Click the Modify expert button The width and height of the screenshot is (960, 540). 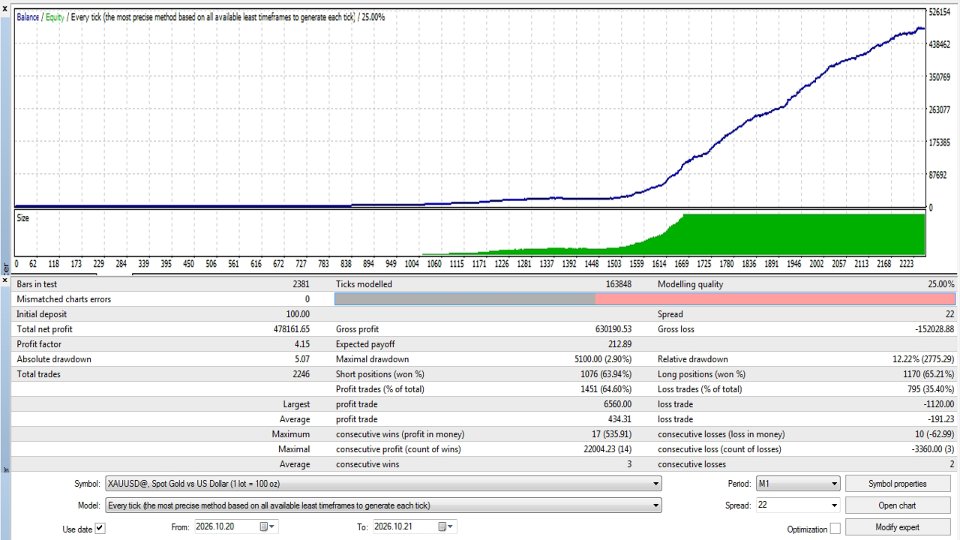click(x=897, y=527)
